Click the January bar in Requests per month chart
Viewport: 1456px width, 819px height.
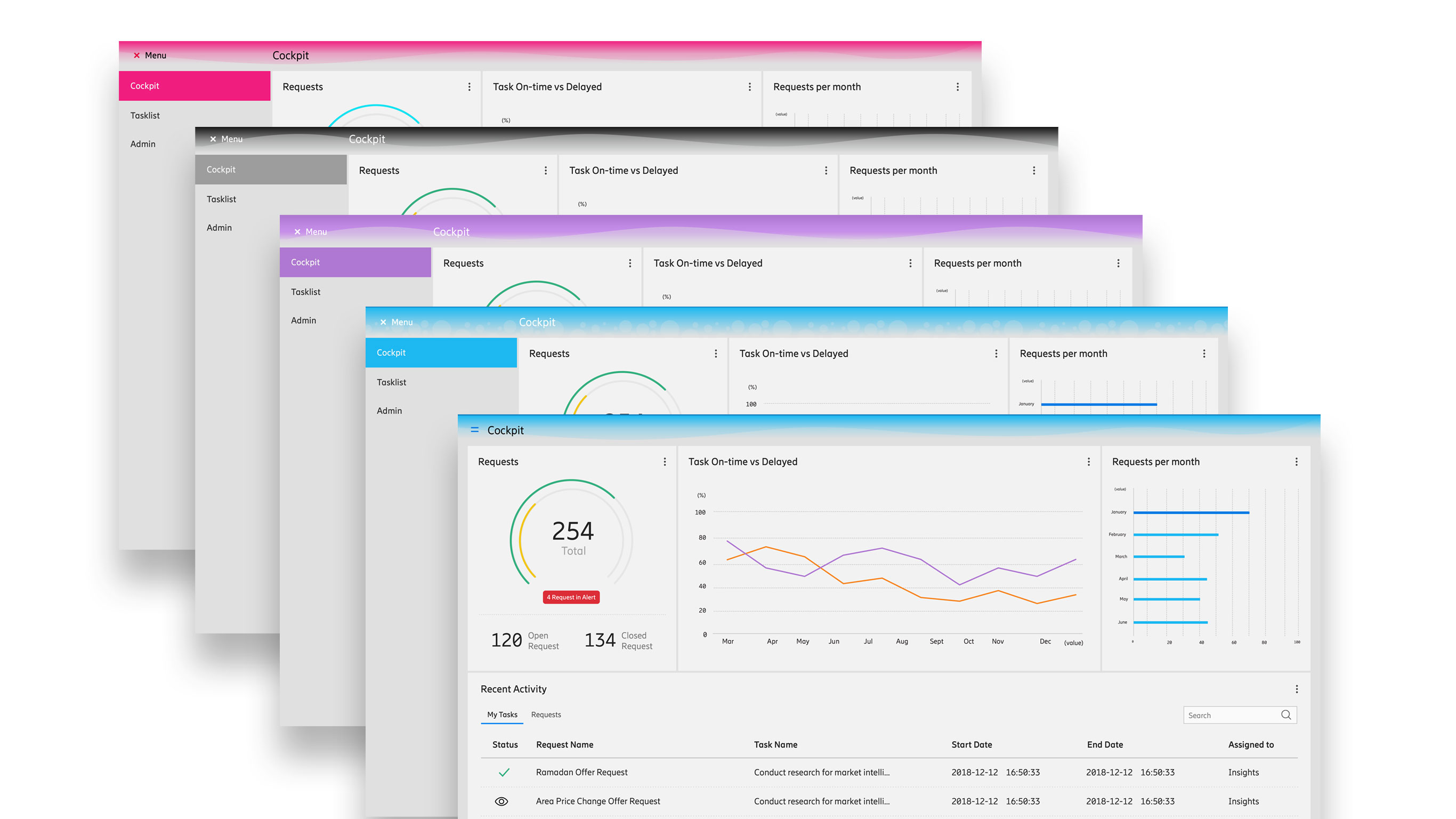1191,512
